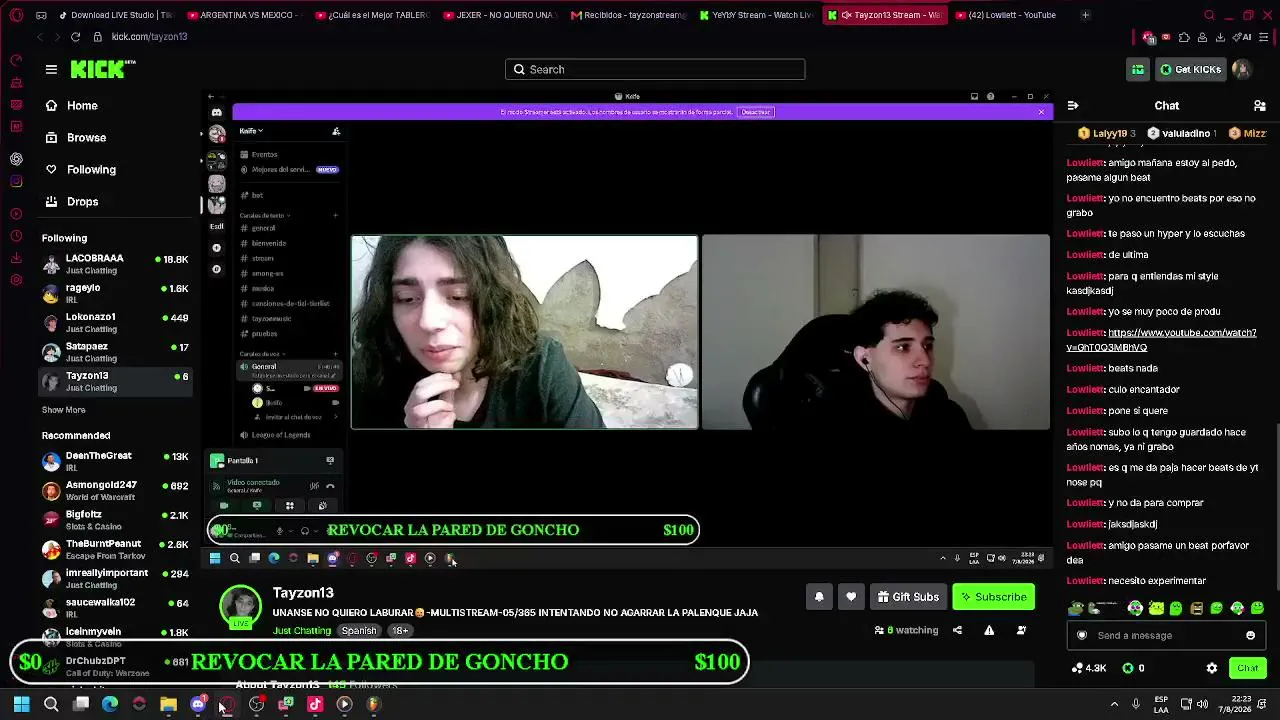Open the chat users list icon
Viewport: 1280px width, 720px height.
1259,105
